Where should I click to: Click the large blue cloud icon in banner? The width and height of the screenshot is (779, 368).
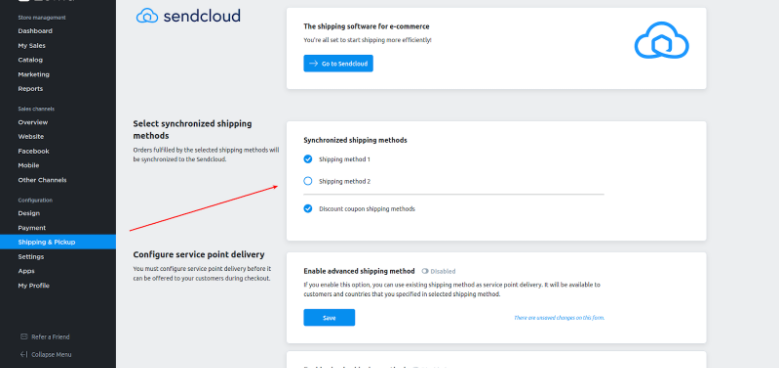tap(661, 41)
